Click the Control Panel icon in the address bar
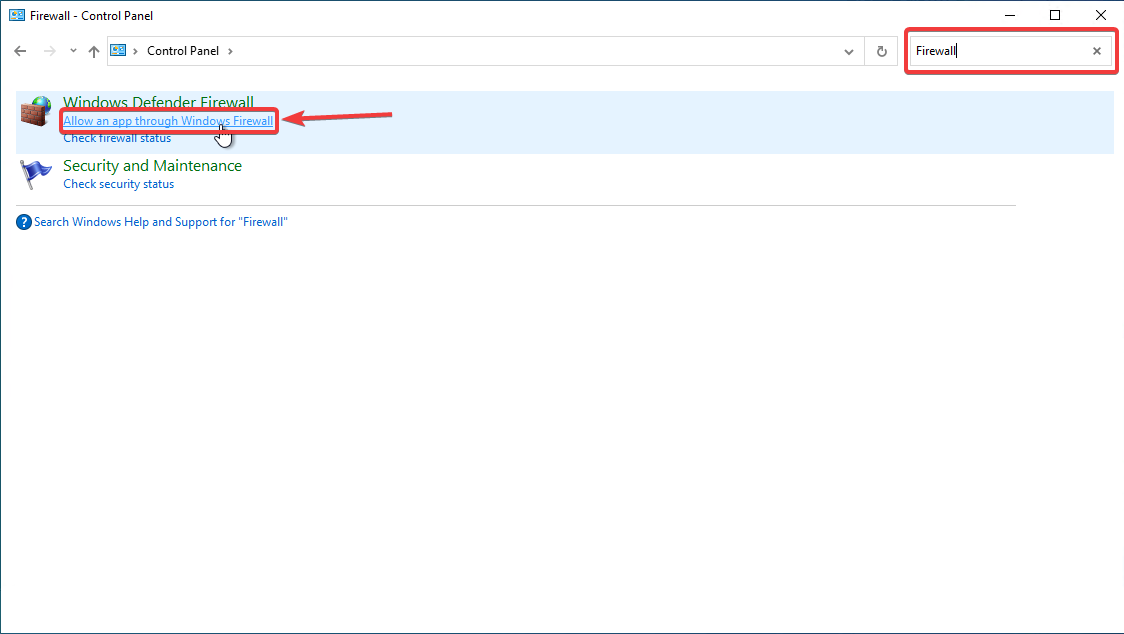The width and height of the screenshot is (1124, 634). click(x=118, y=50)
